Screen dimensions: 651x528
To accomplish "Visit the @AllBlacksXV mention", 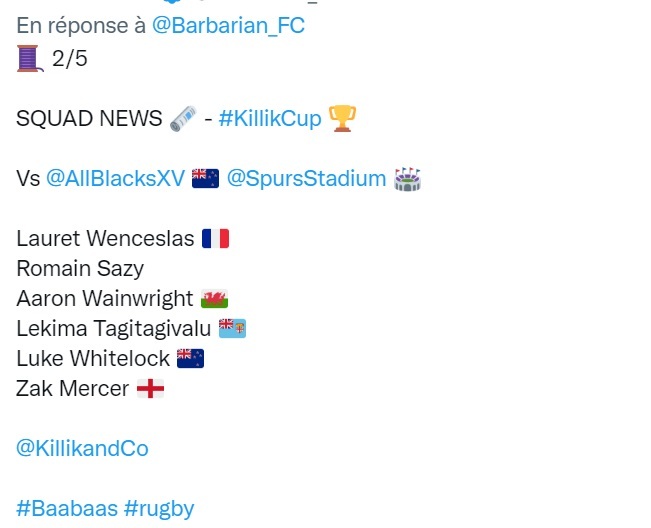I will 115,179.
